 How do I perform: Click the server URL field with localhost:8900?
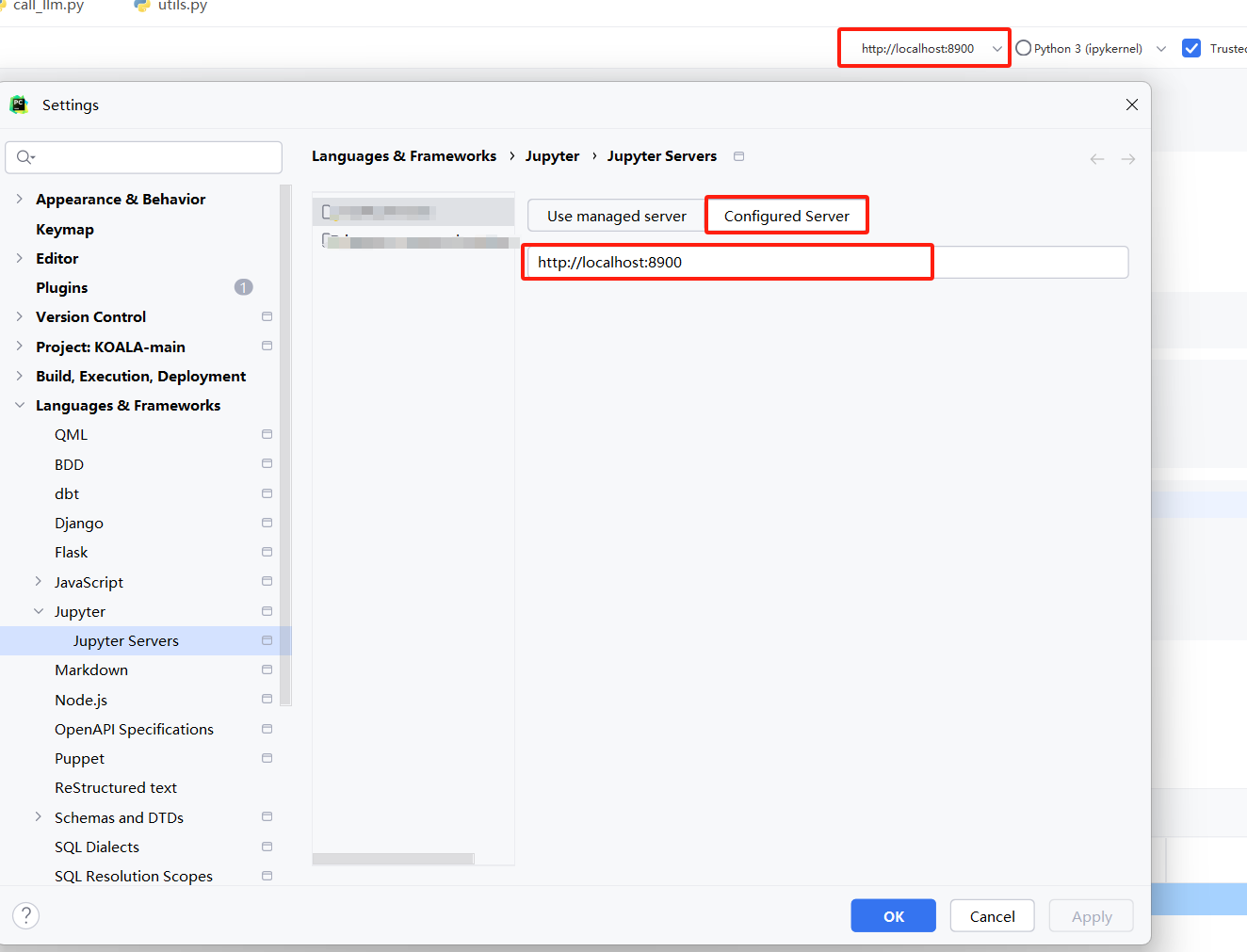point(828,262)
